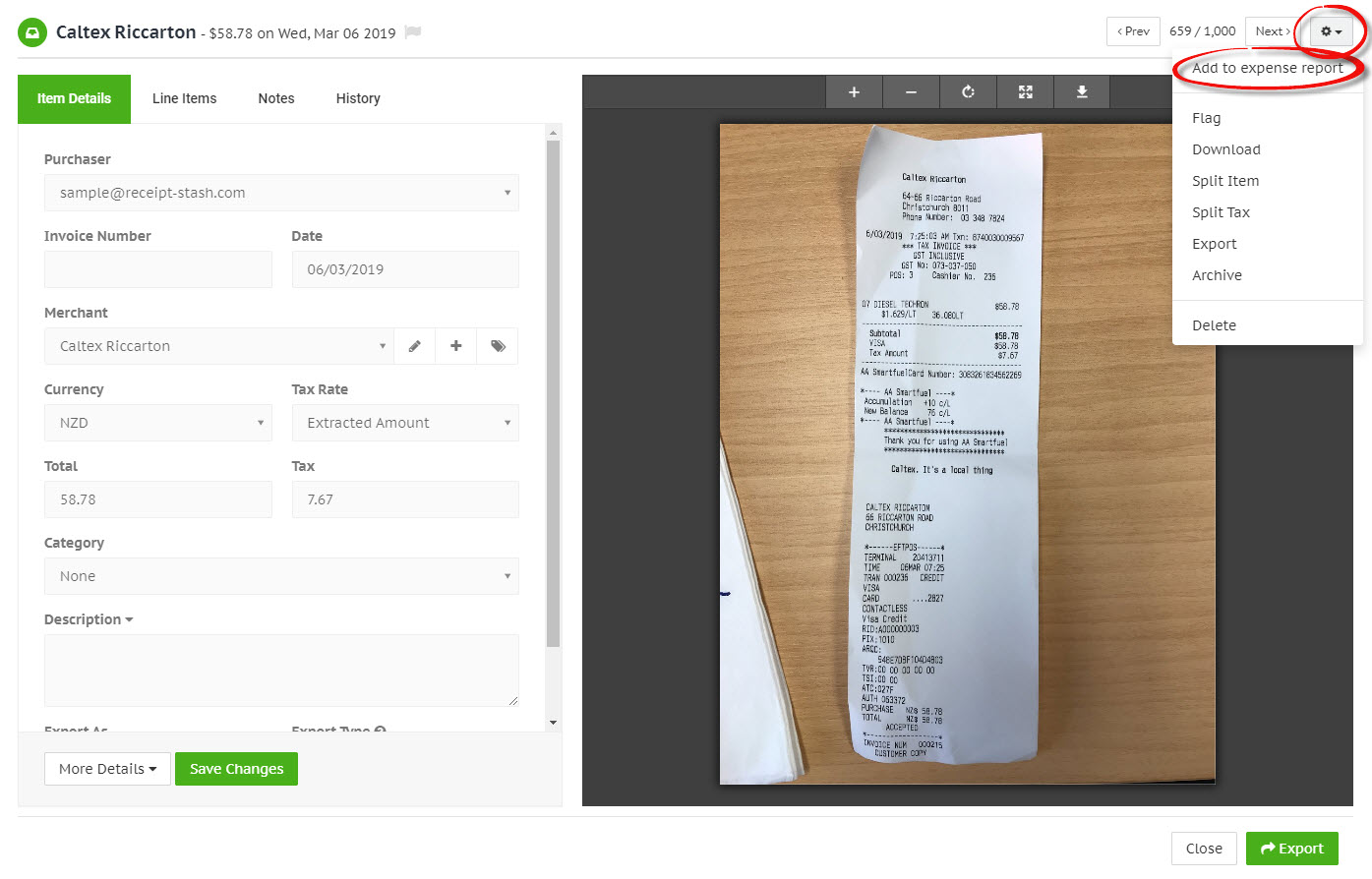Expand the Category selector
This screenshot has height=879, width=1372.
click(x=281, y=575)
